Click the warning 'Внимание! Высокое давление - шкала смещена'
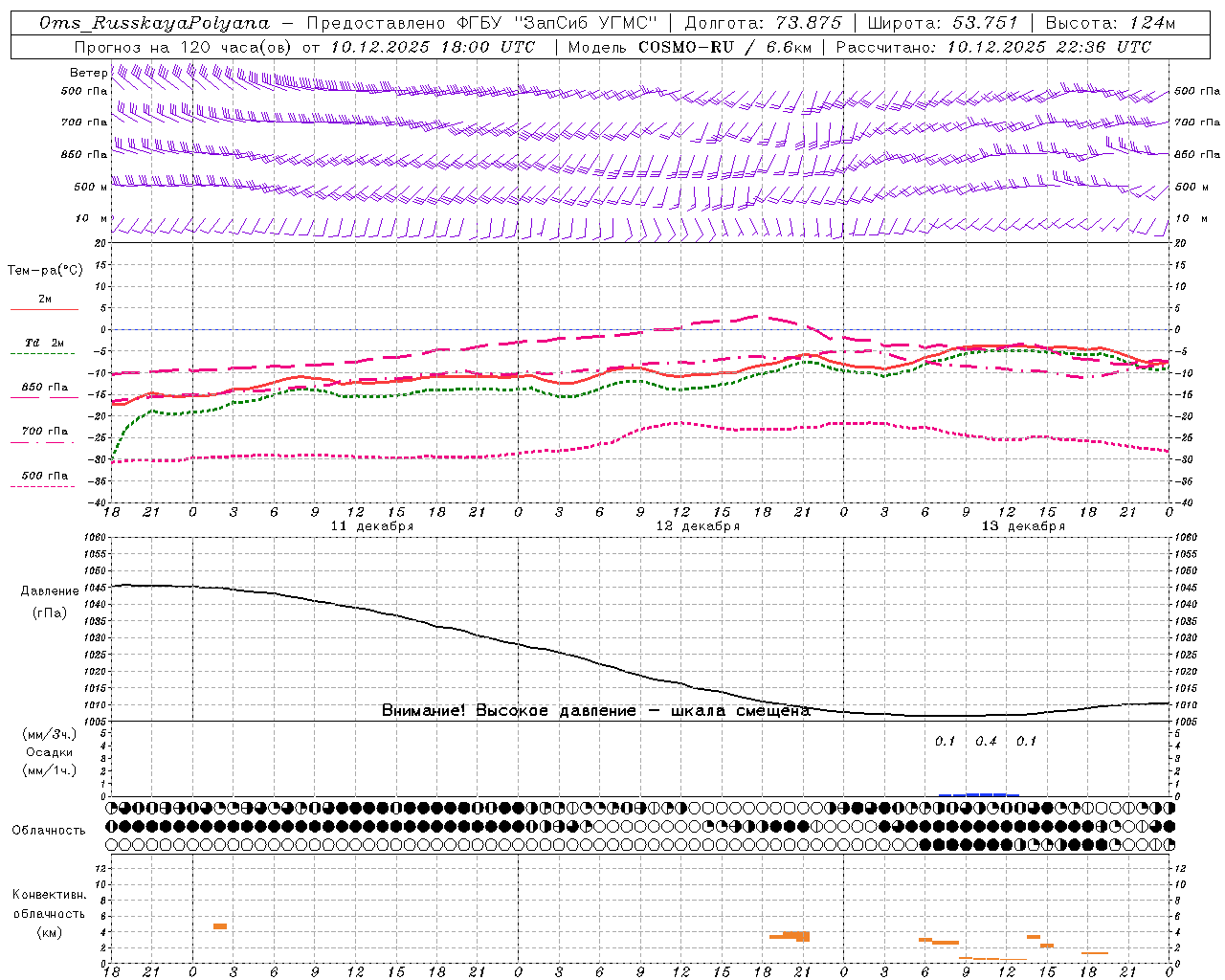Viewport: 1225px width, 980px height. click(x=596, y=711)
